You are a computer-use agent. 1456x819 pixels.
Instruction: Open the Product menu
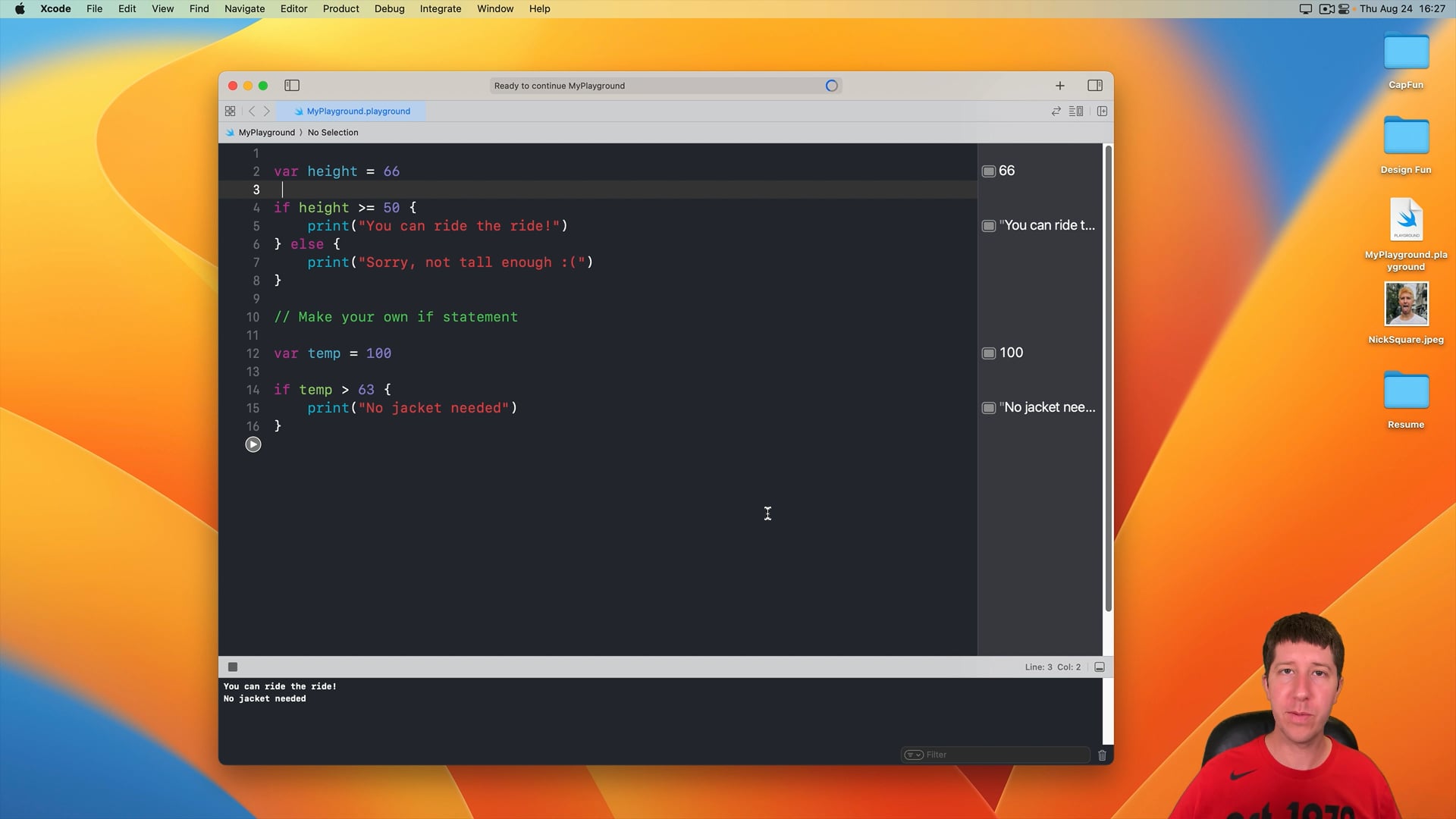tap(340, 9)
